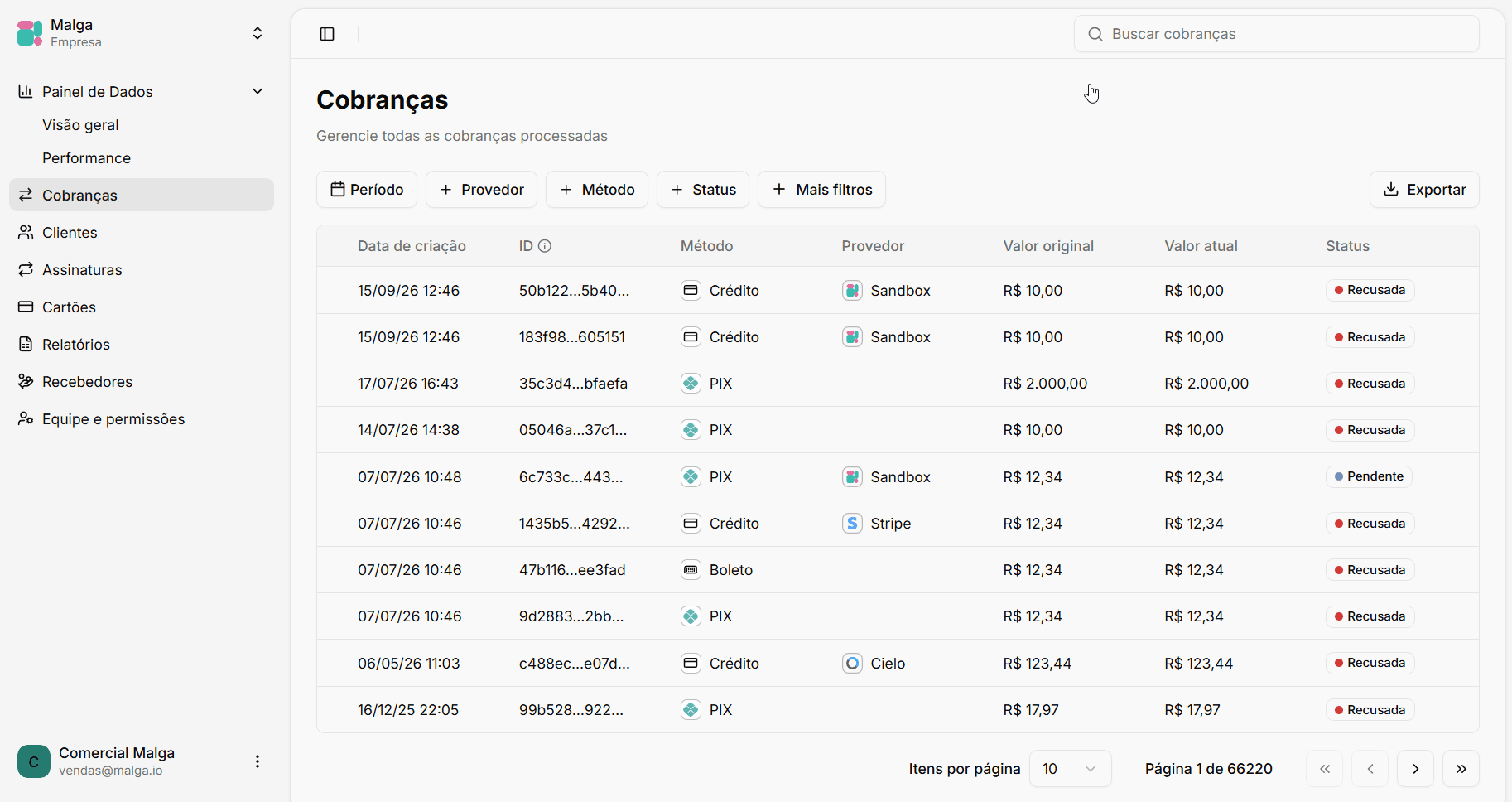Screen dimensions: 1512x802
Task: Click the vendas@malga.io email text
Action: click(x=111, y=771)
